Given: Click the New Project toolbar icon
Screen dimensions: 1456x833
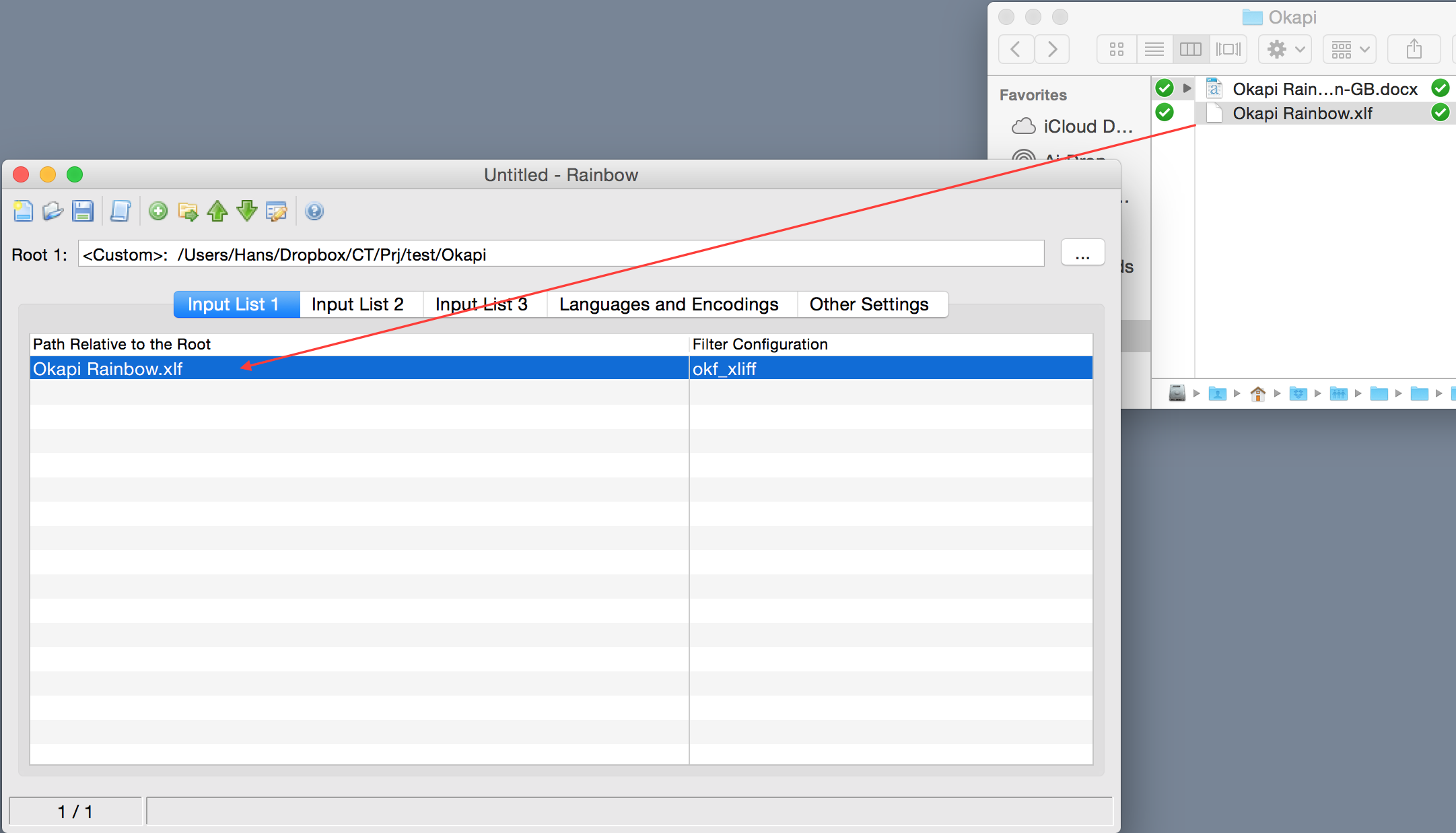Looking at the screenshot, I should coord(23,211).
